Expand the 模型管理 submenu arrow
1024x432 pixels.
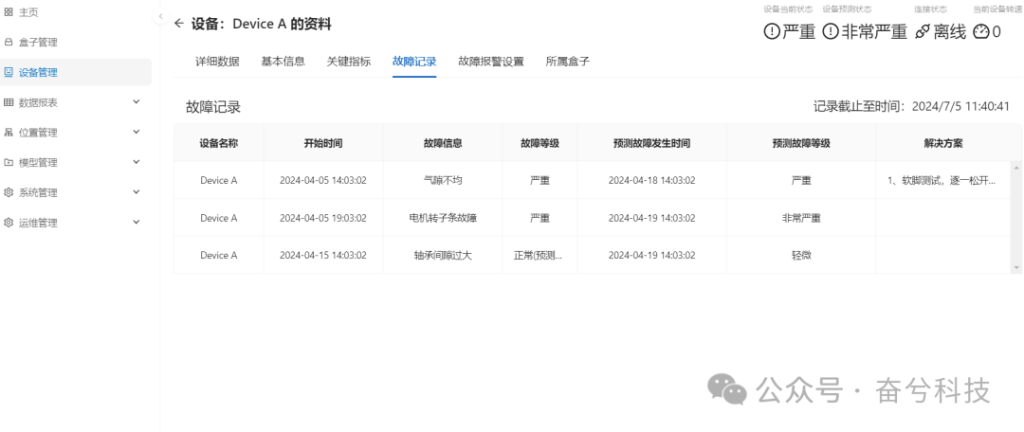tap(137, 162)
